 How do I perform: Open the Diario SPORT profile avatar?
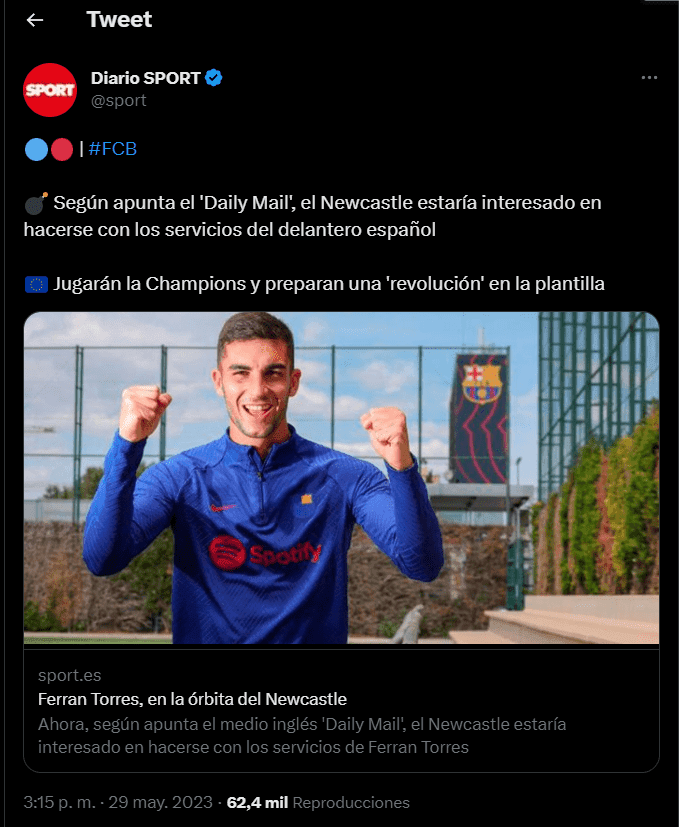pyautogui.click(x=50, y=89)
